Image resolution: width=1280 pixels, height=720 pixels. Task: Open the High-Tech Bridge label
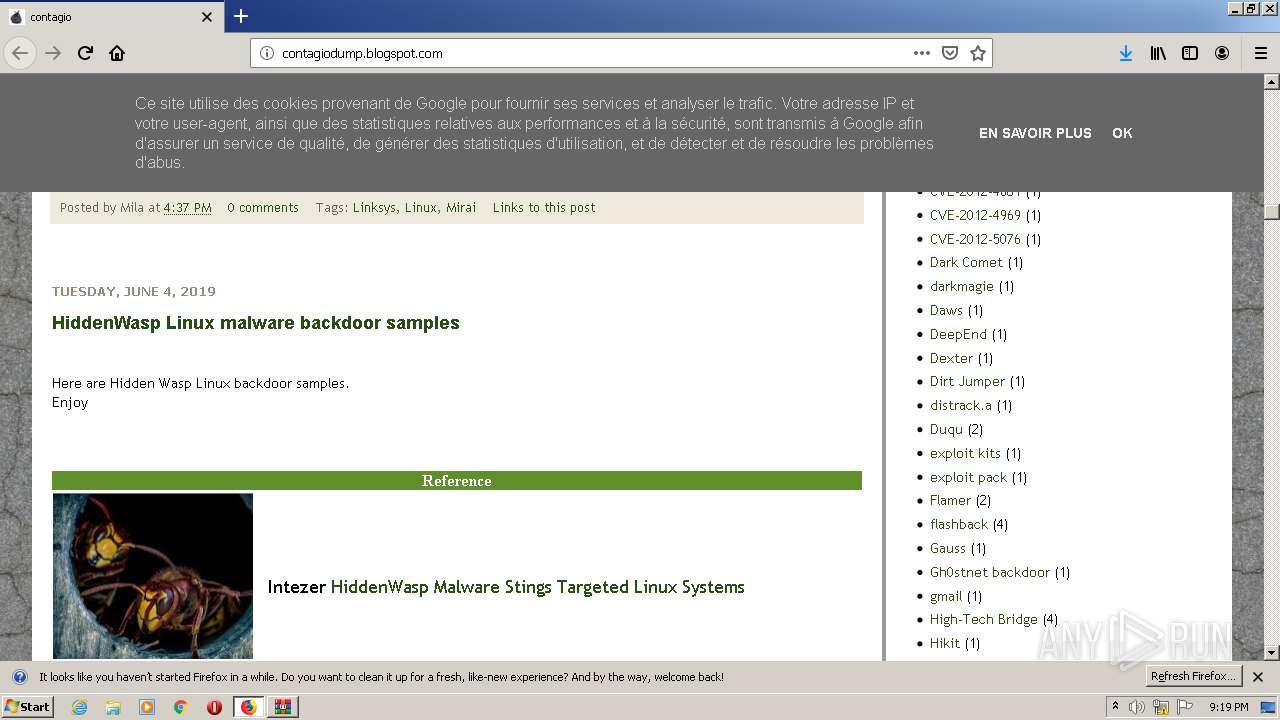984,620
